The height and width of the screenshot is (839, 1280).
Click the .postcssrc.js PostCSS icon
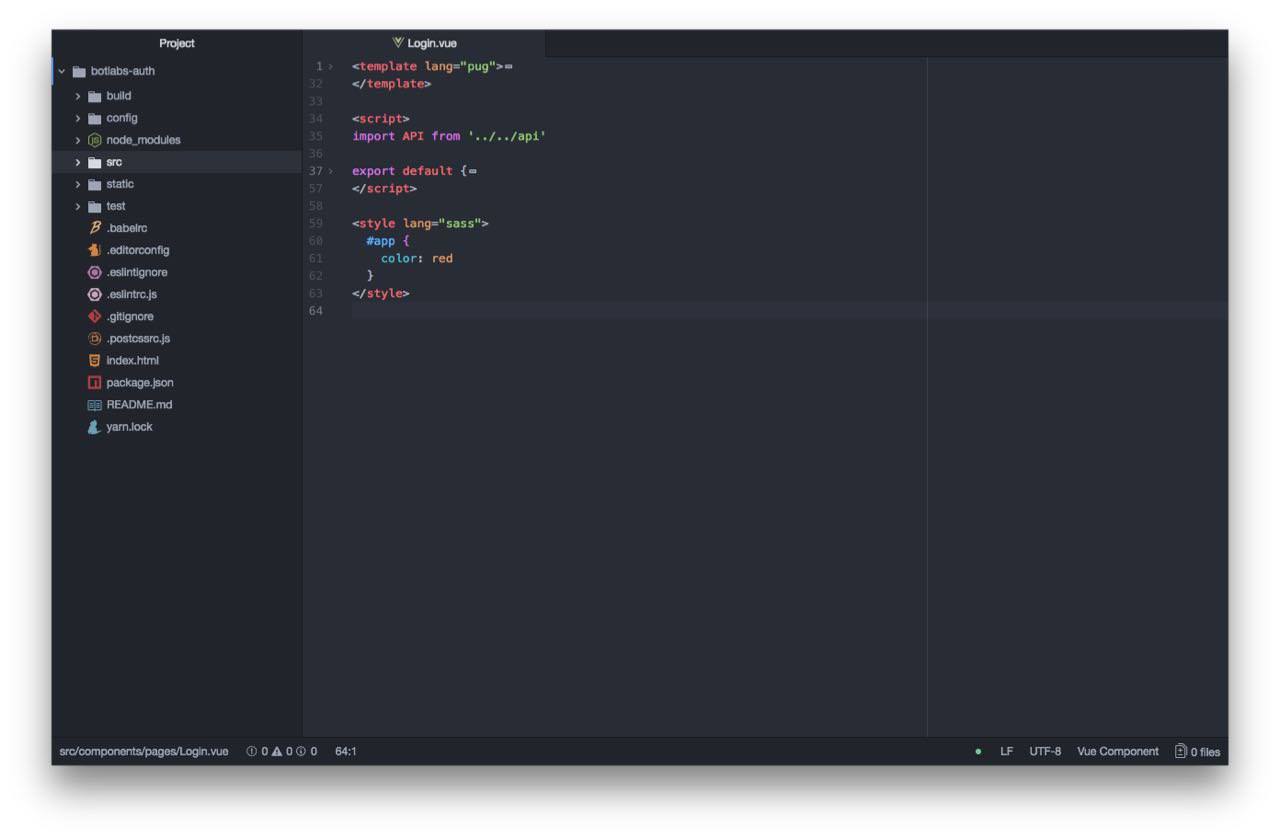(95, 338)
